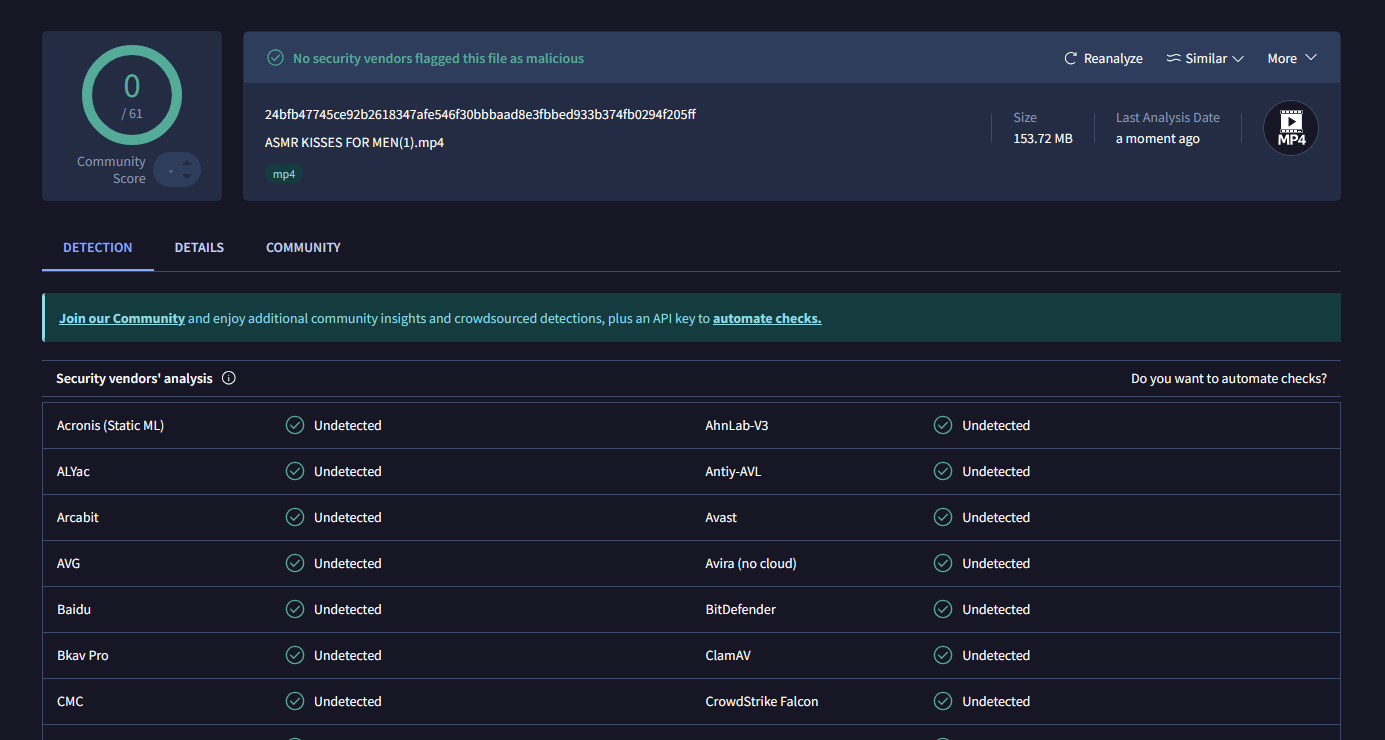Switch to the DETECTION tab
The width and height of the screenshot is (1385, 740).
point(98,248)
